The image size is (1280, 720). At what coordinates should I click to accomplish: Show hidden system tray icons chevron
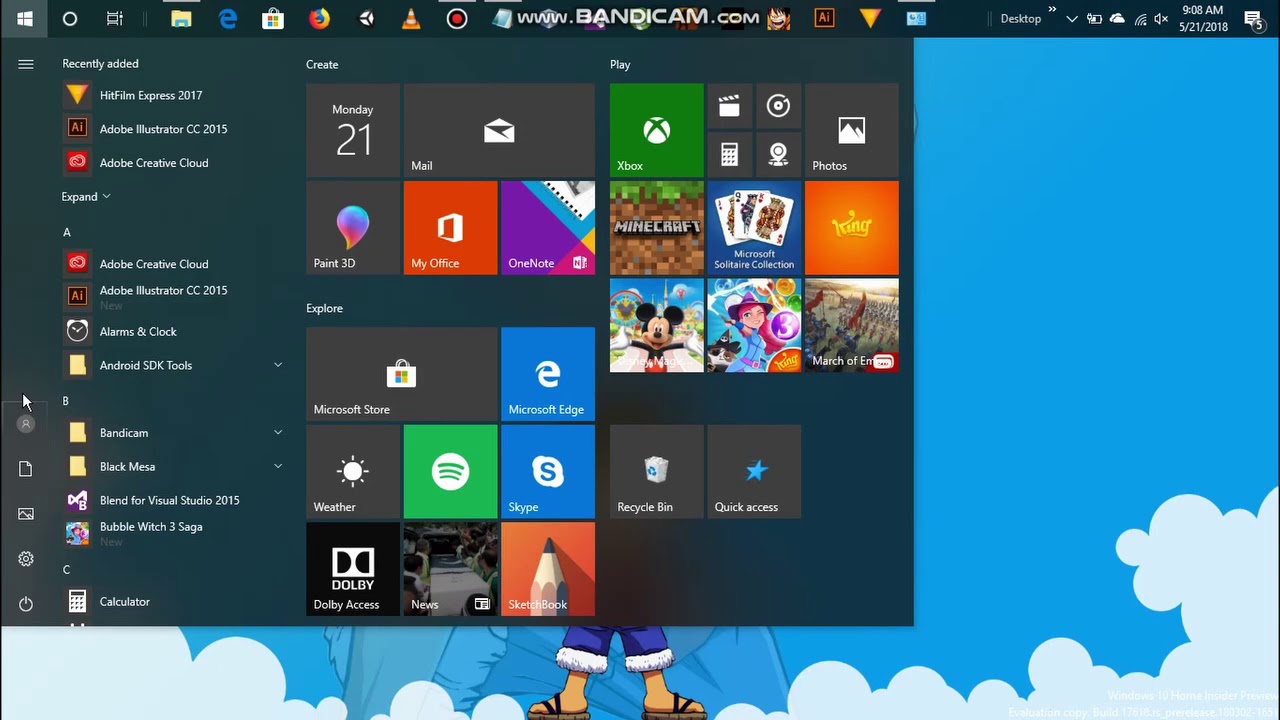[1072, 18]
